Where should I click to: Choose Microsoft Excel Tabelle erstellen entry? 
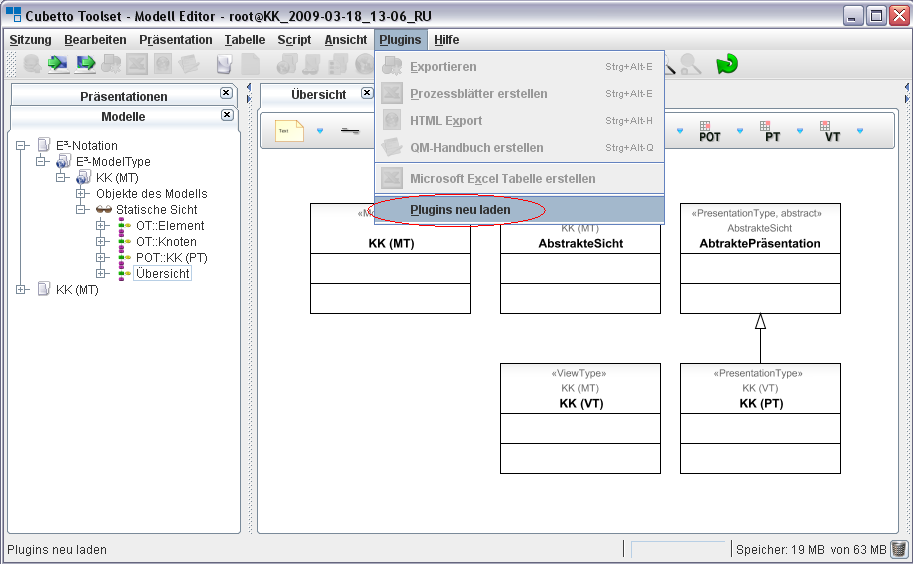click(519, 179)
